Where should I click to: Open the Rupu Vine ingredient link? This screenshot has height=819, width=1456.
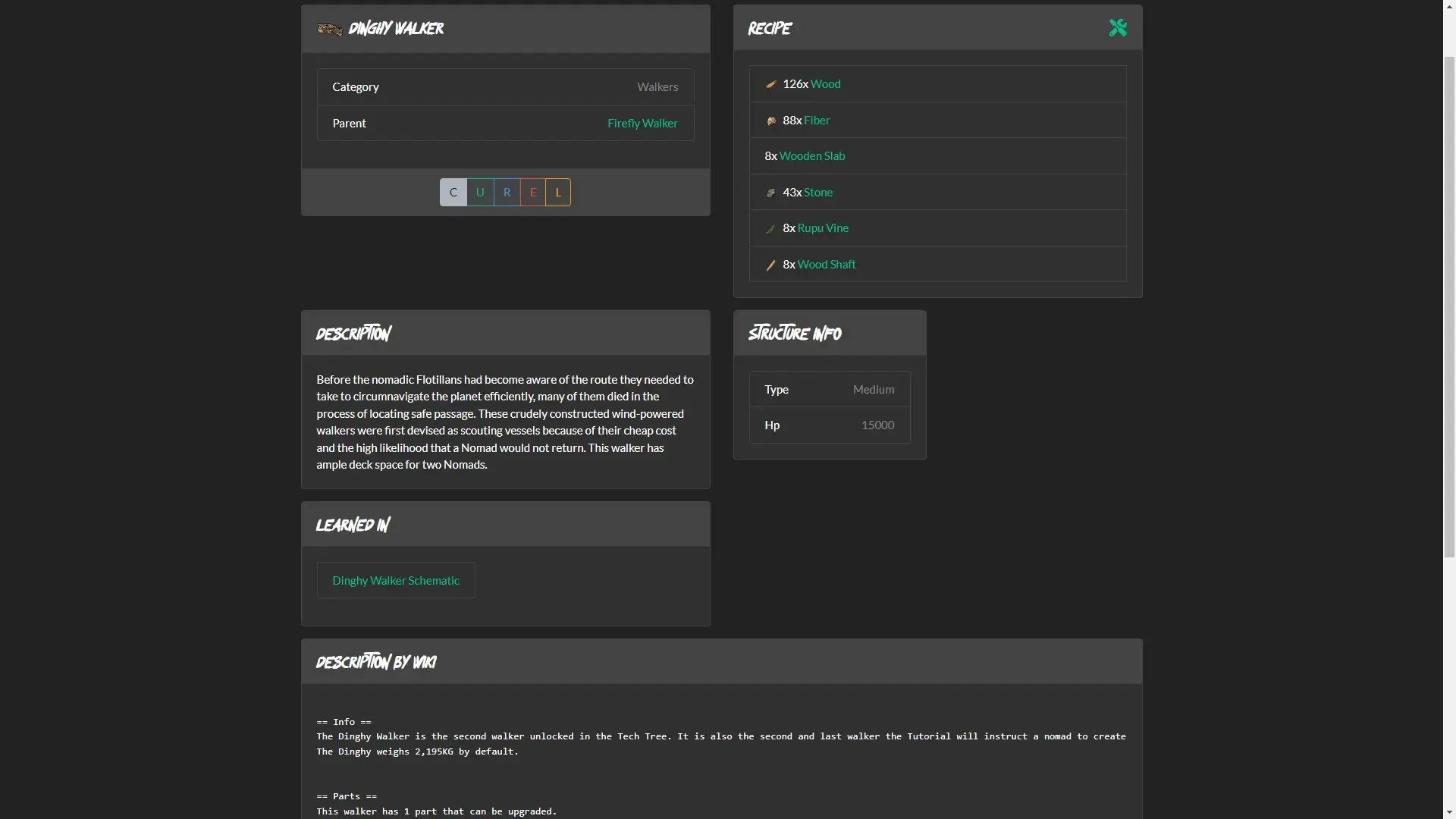[x=823, y=227]
